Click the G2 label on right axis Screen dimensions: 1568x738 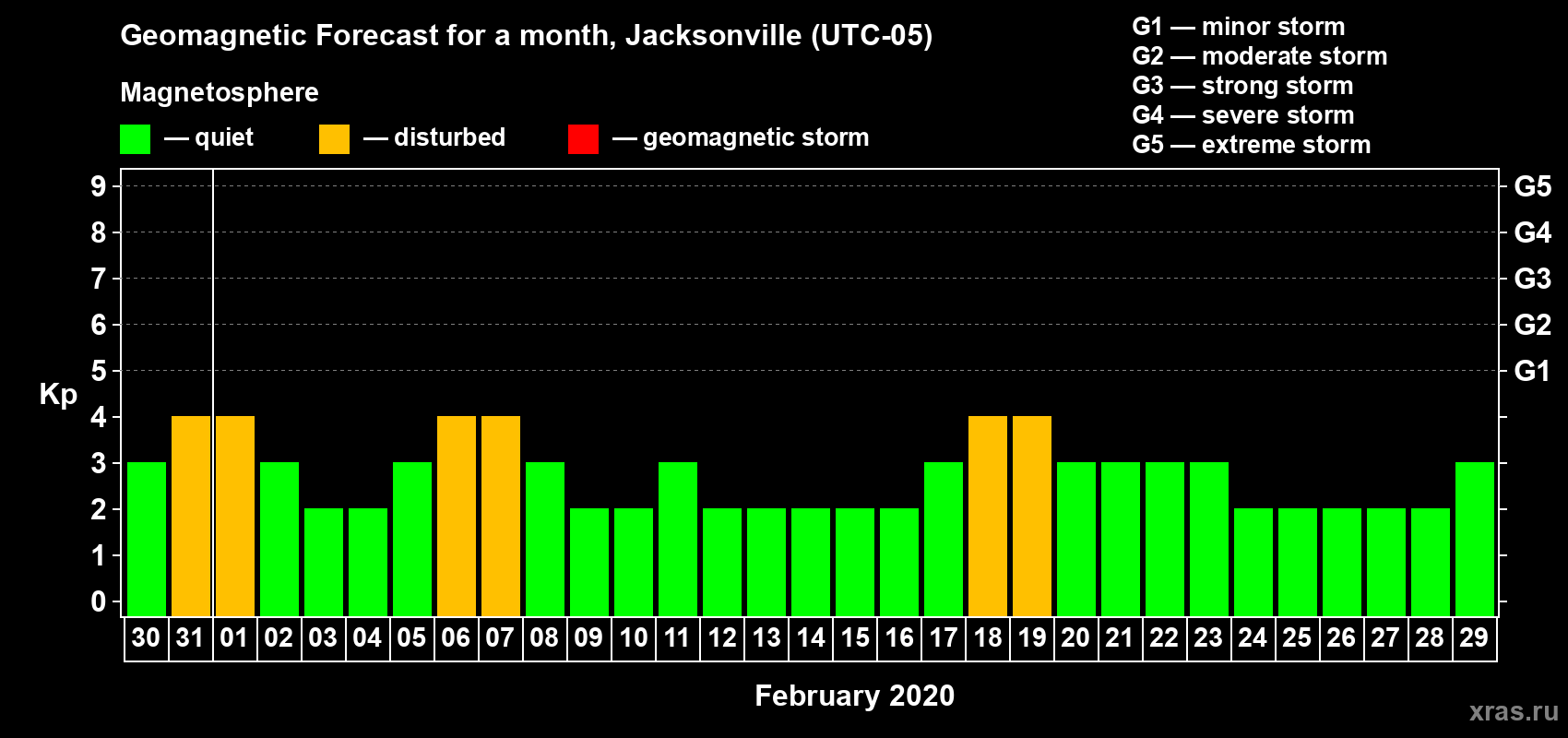(1533, 325)
